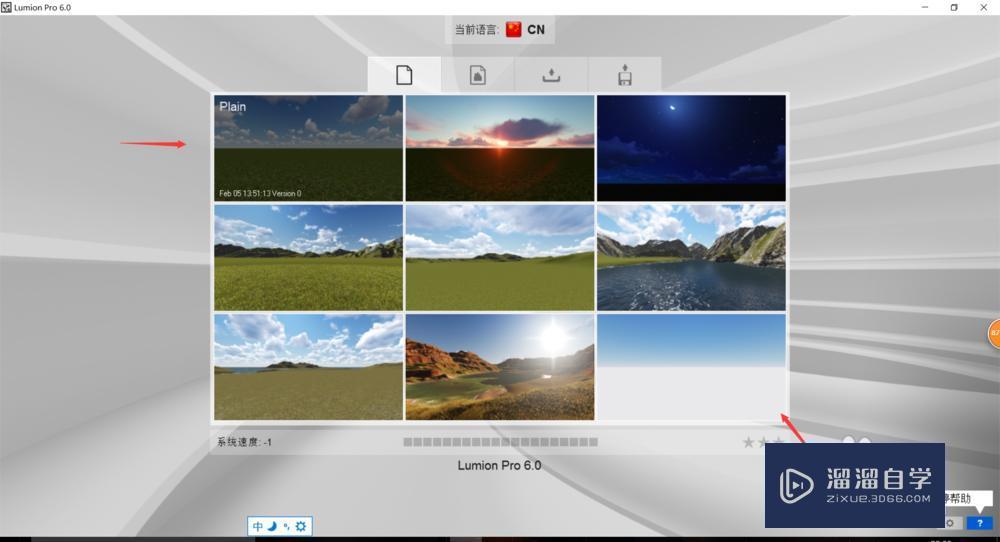This screenshot has height=542, width=1000.
Task: Switch to the Examples tab with house document icon
Action: (x=478, y=75)
